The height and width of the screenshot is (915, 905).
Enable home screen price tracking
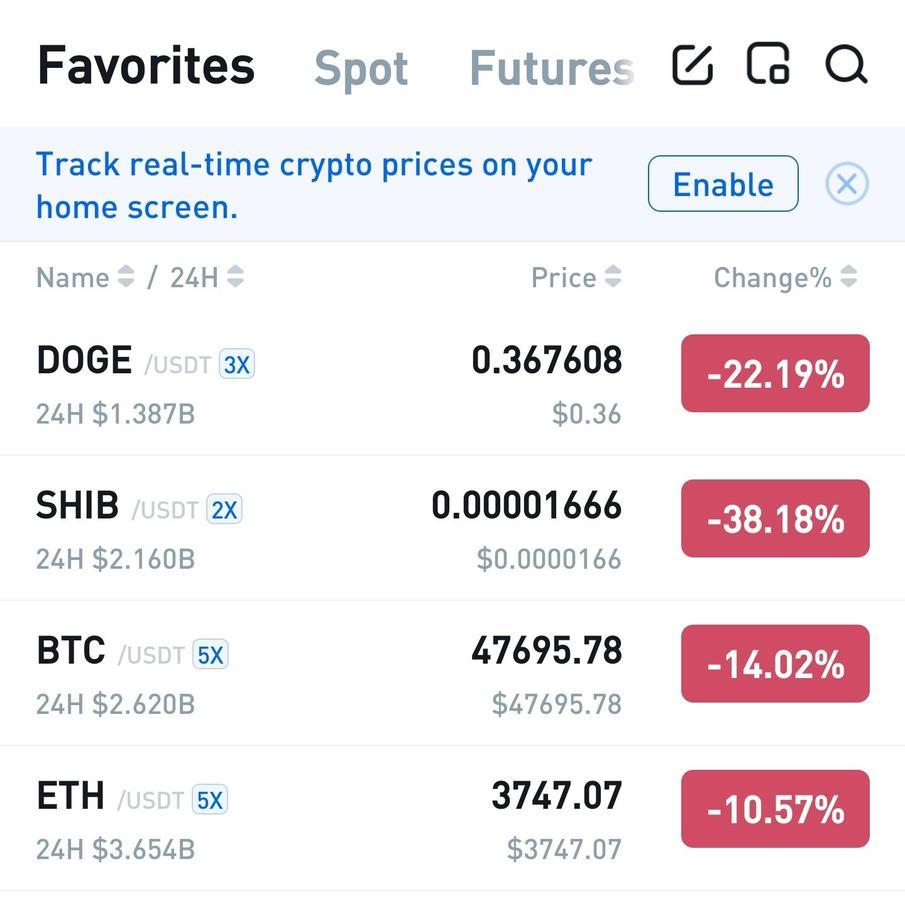(723, 184)
